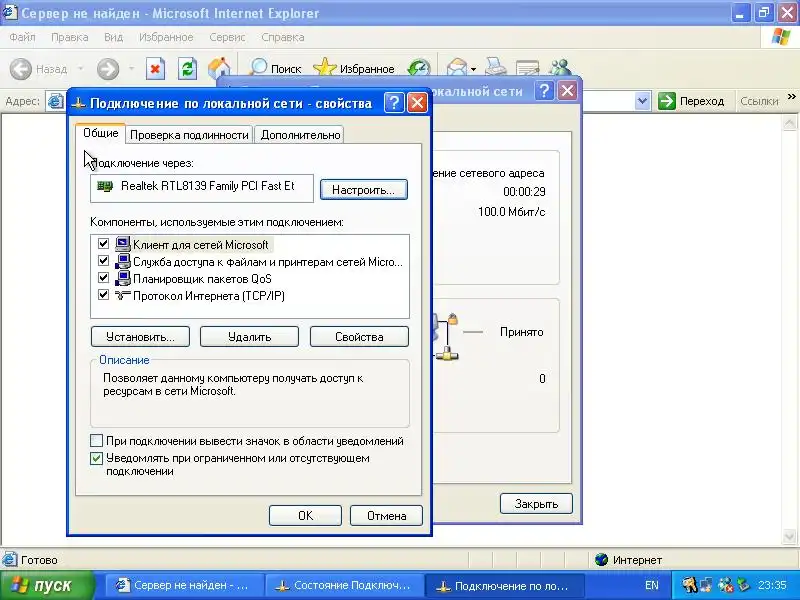
Task: Click the Back arrow icon in Internet Explorer
Action: (x=21, y=69)
